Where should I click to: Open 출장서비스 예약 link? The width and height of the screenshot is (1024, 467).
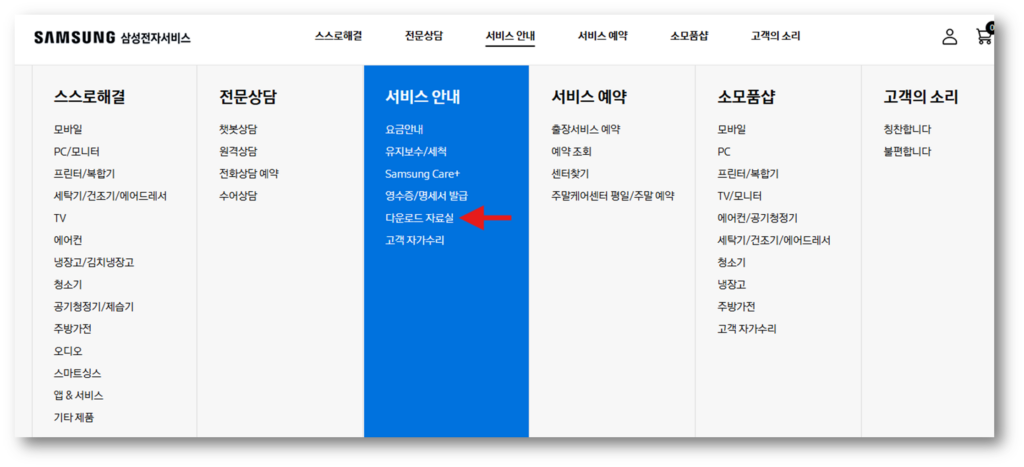click(x=586, y=129)
